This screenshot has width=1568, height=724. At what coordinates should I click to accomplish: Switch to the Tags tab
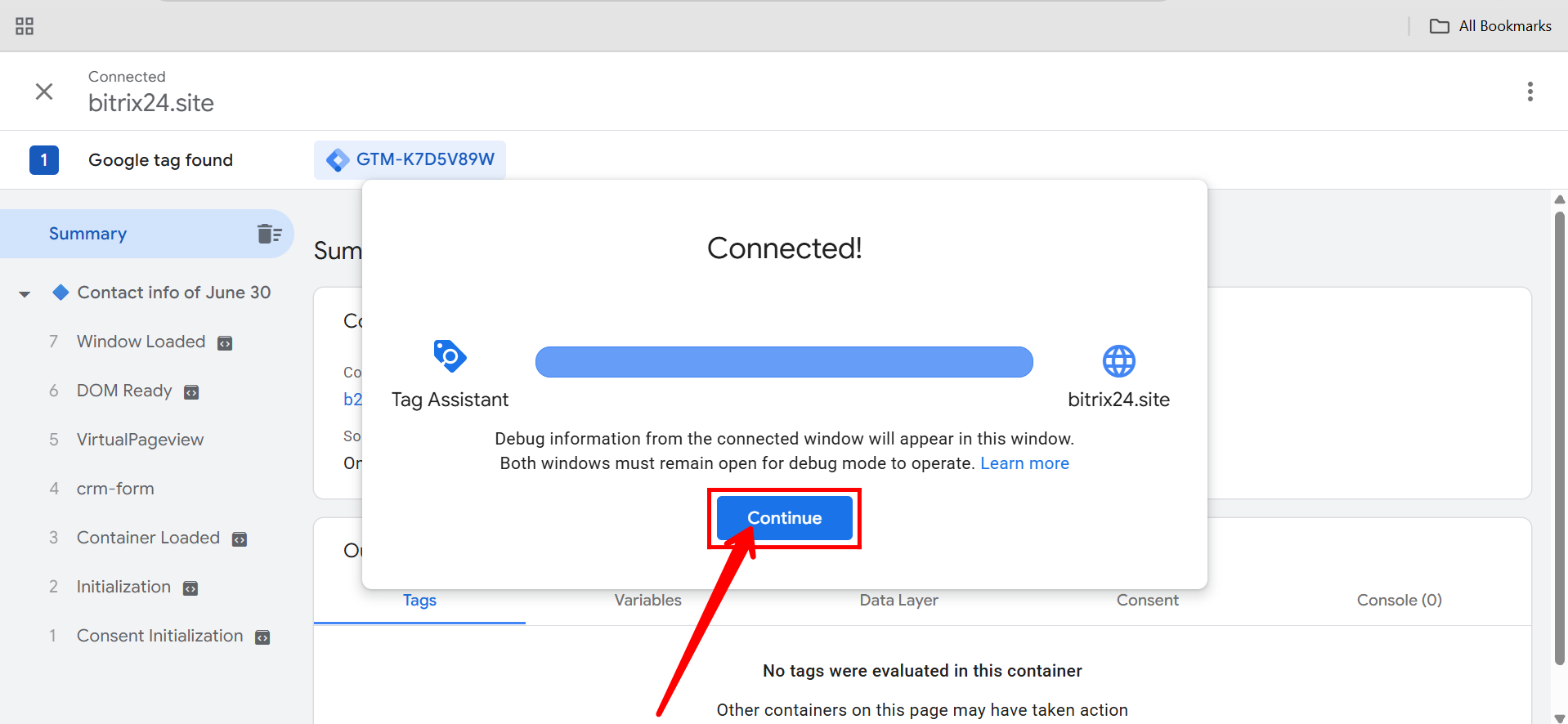click(x=419, y=601)
